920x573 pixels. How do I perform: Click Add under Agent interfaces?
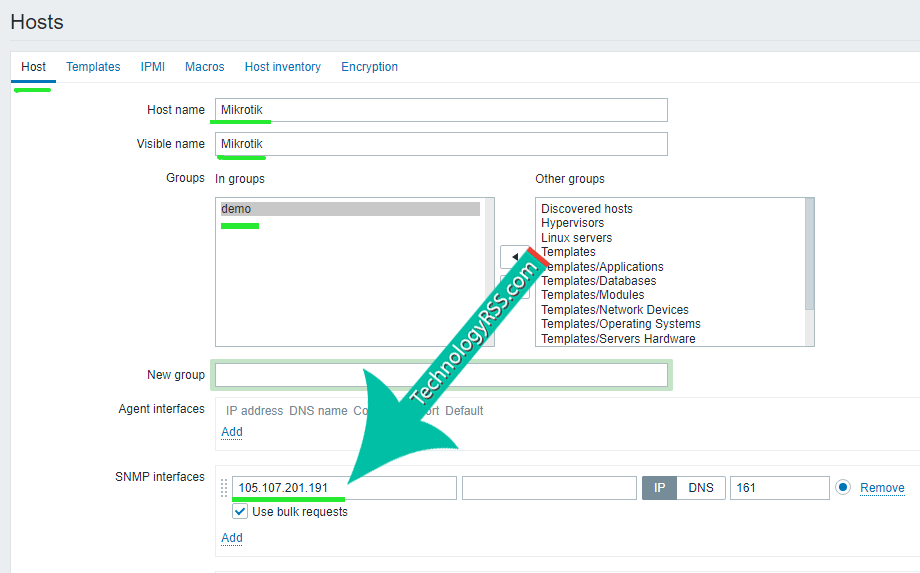click(231, 432)
